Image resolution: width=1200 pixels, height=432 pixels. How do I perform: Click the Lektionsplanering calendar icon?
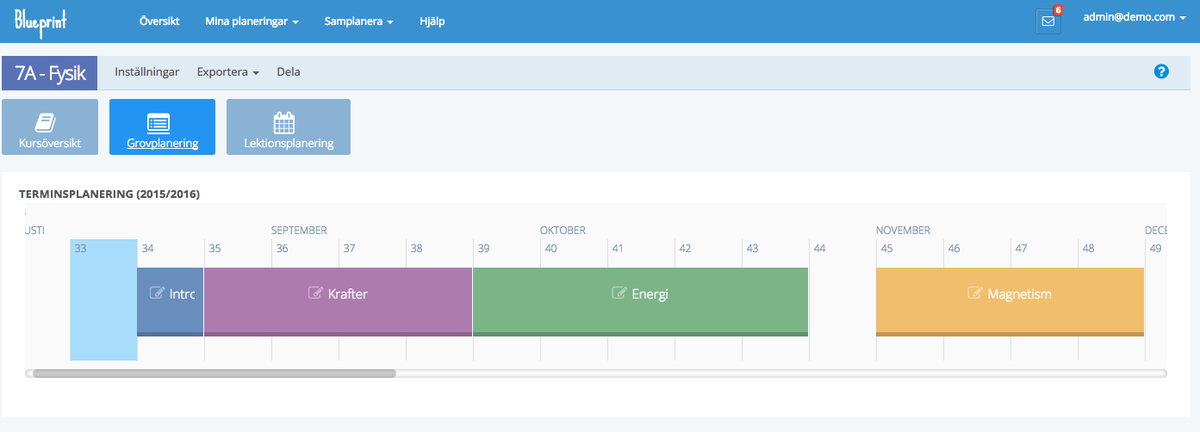point(284,122)
